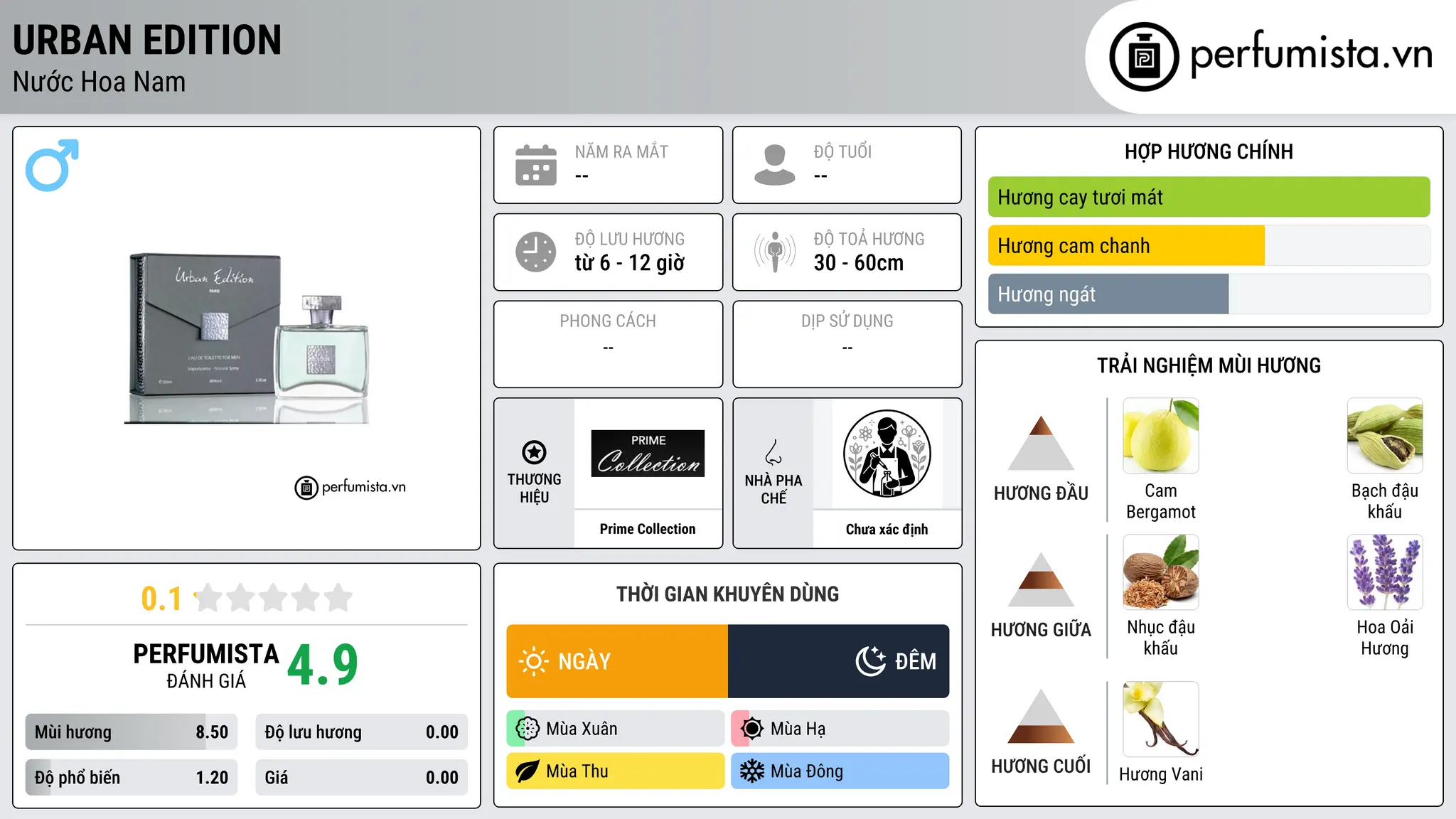
Task: Click the moon icon next to ĐÊM
Action: tap(871, 661)
